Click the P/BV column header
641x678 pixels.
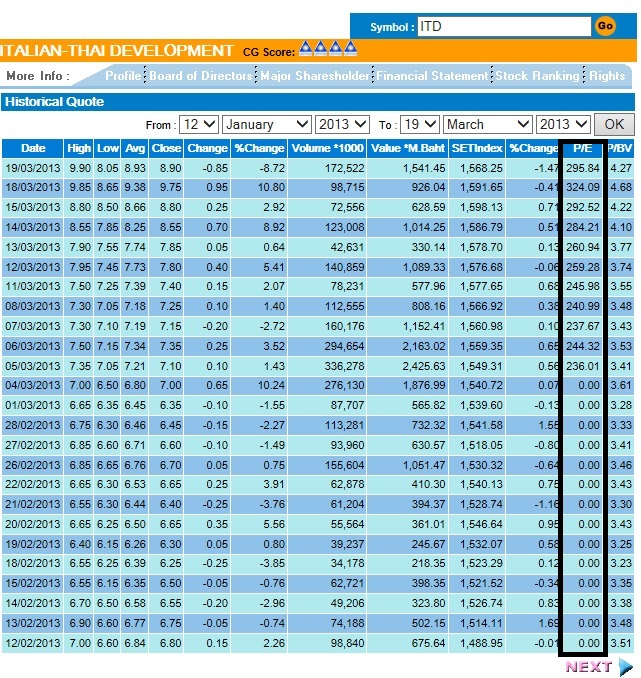pos(620,148)
